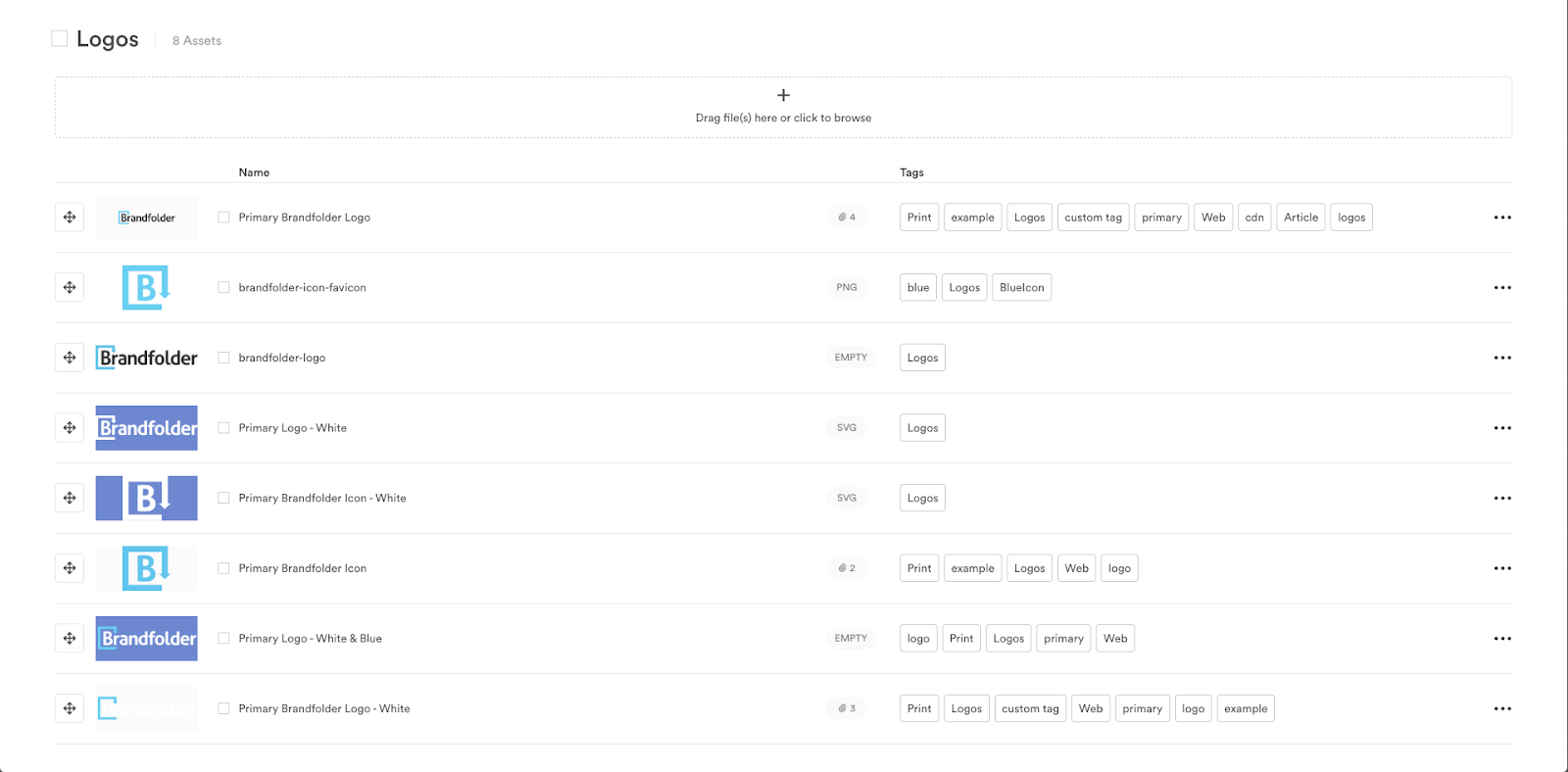Select all assets with Logos section checkbox
1568x772 pixels.
[60, 38]
